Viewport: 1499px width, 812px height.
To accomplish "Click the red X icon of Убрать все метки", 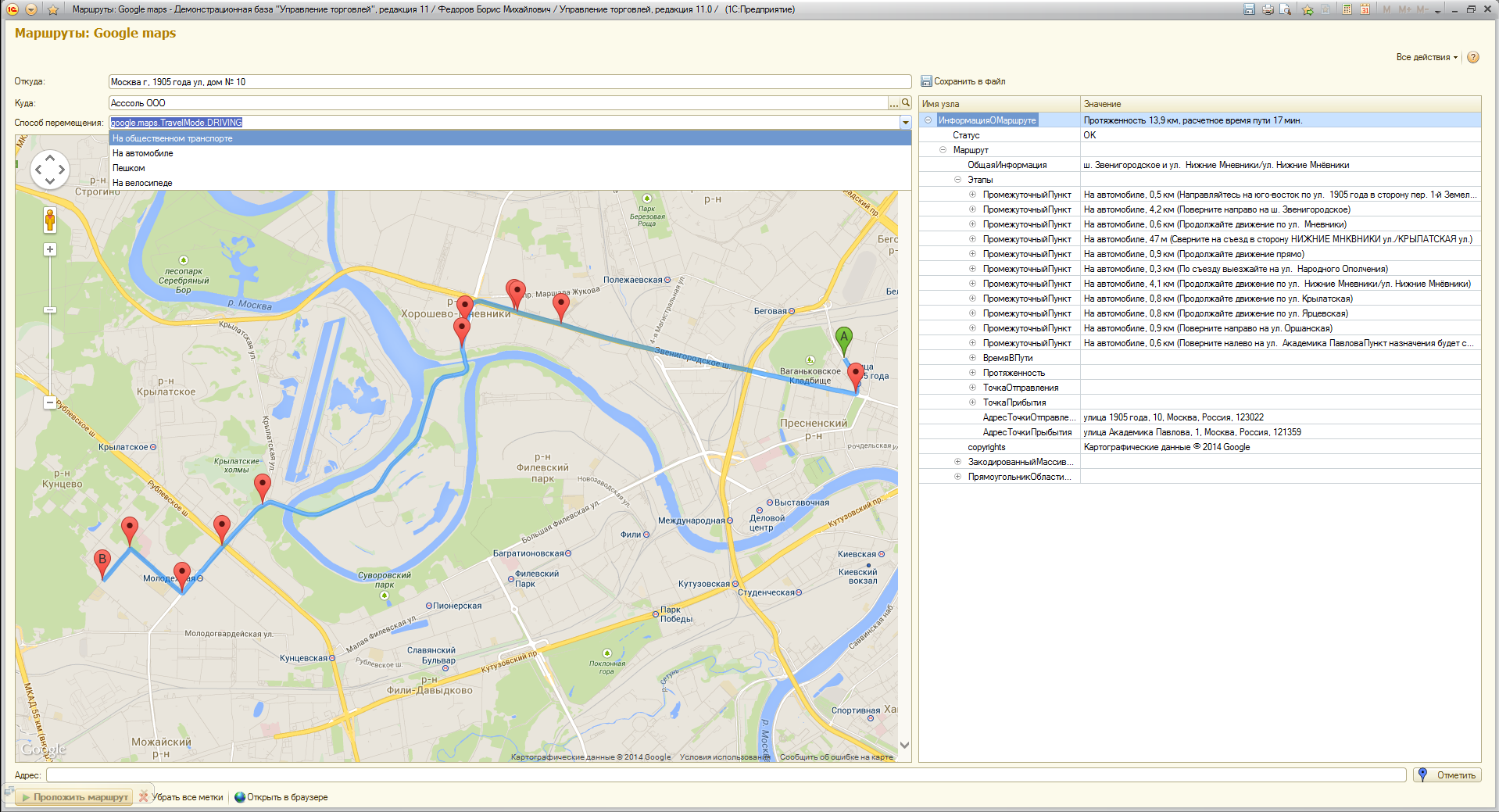I will click(x=144, y=797).
